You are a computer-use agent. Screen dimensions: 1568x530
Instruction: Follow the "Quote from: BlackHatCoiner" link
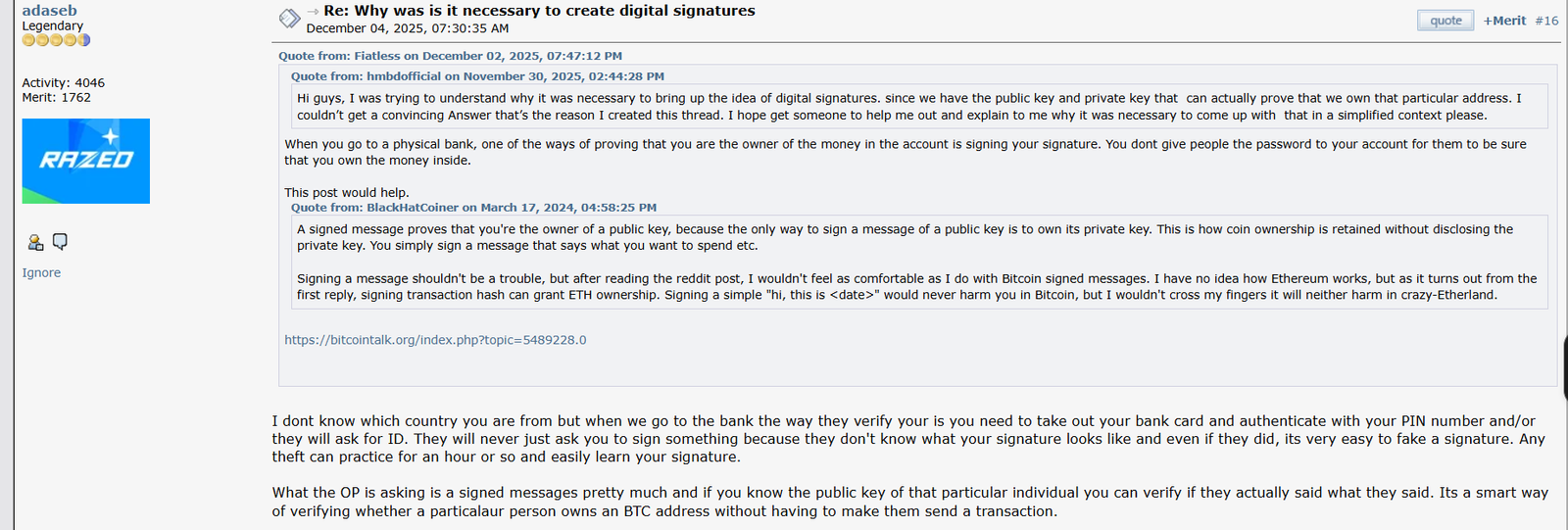(473, 208)
